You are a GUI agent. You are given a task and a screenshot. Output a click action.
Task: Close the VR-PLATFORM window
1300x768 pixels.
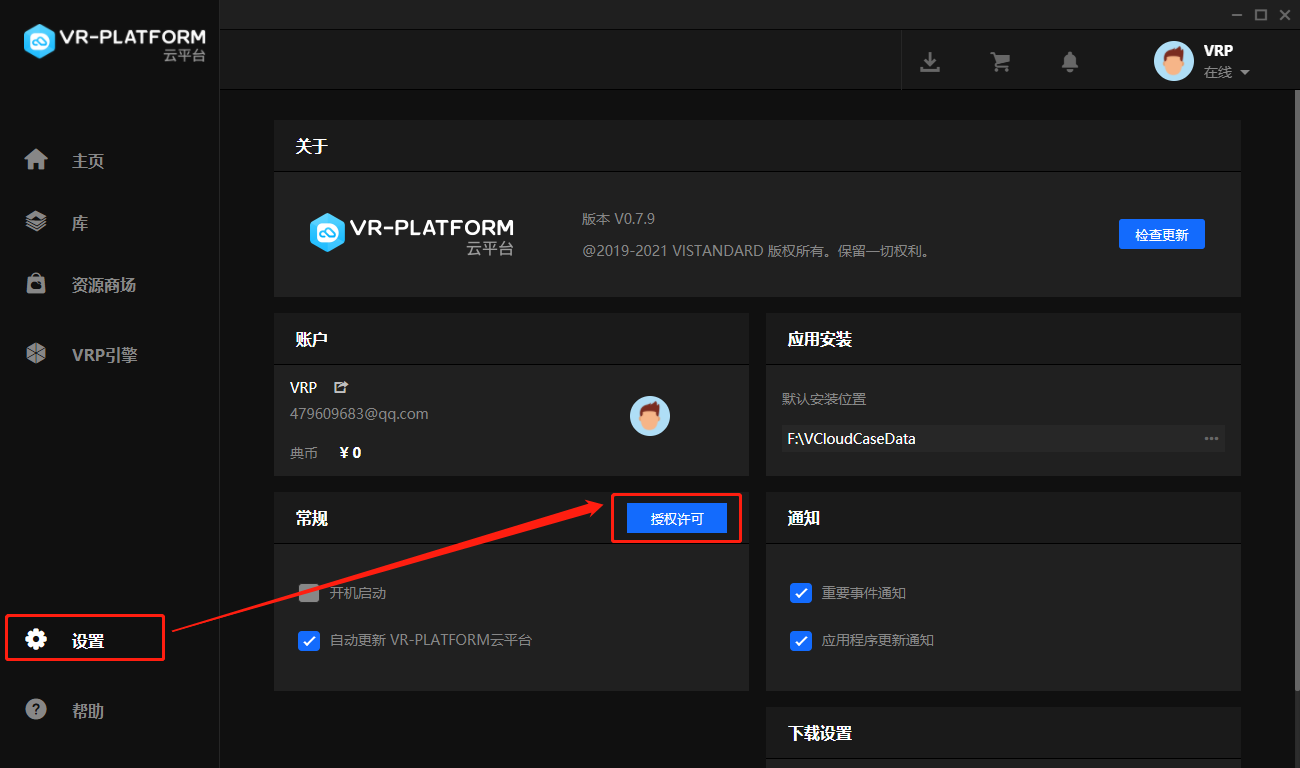coord(1284,15)
